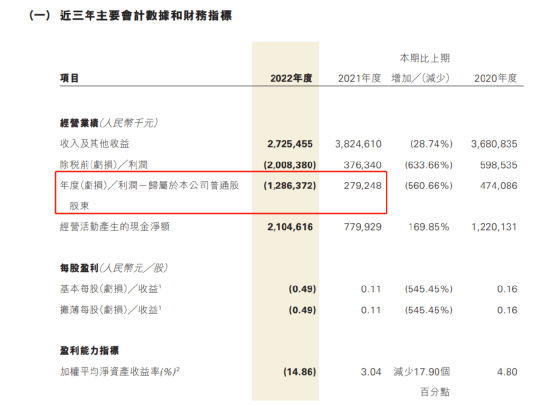Click the 279,248 value in the red box

pyautogui.click(x=362, y=186)
